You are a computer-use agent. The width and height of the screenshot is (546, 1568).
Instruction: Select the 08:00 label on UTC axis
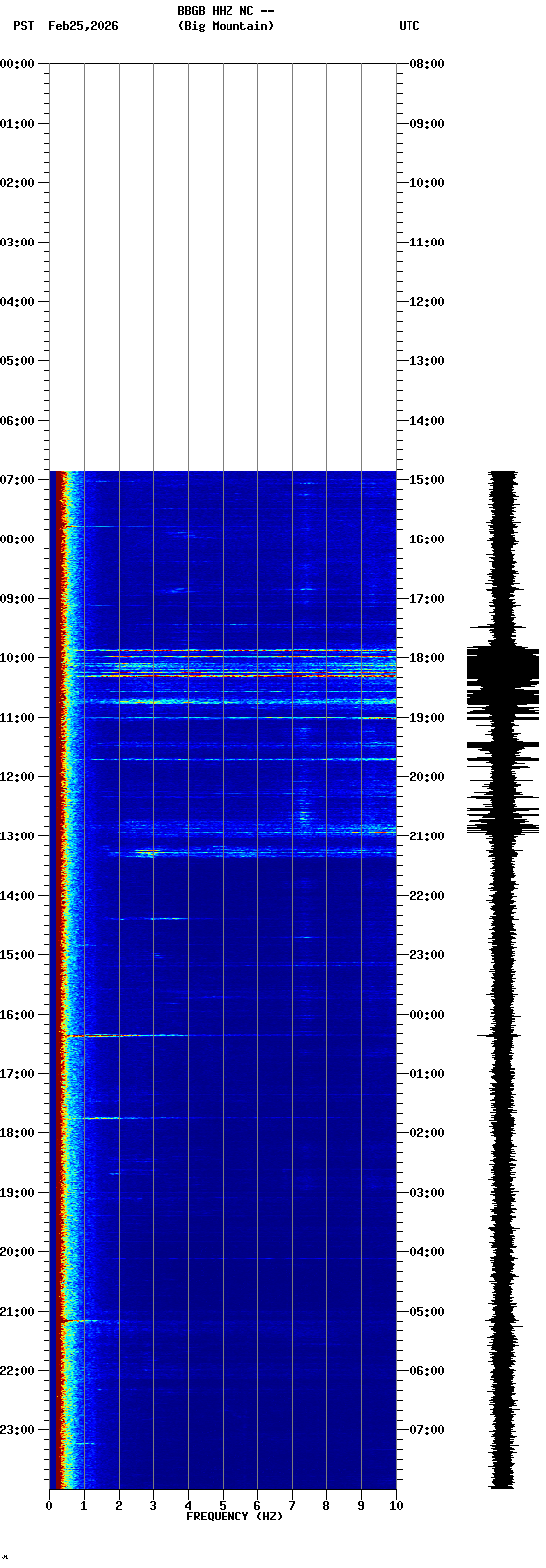[427, 64]
